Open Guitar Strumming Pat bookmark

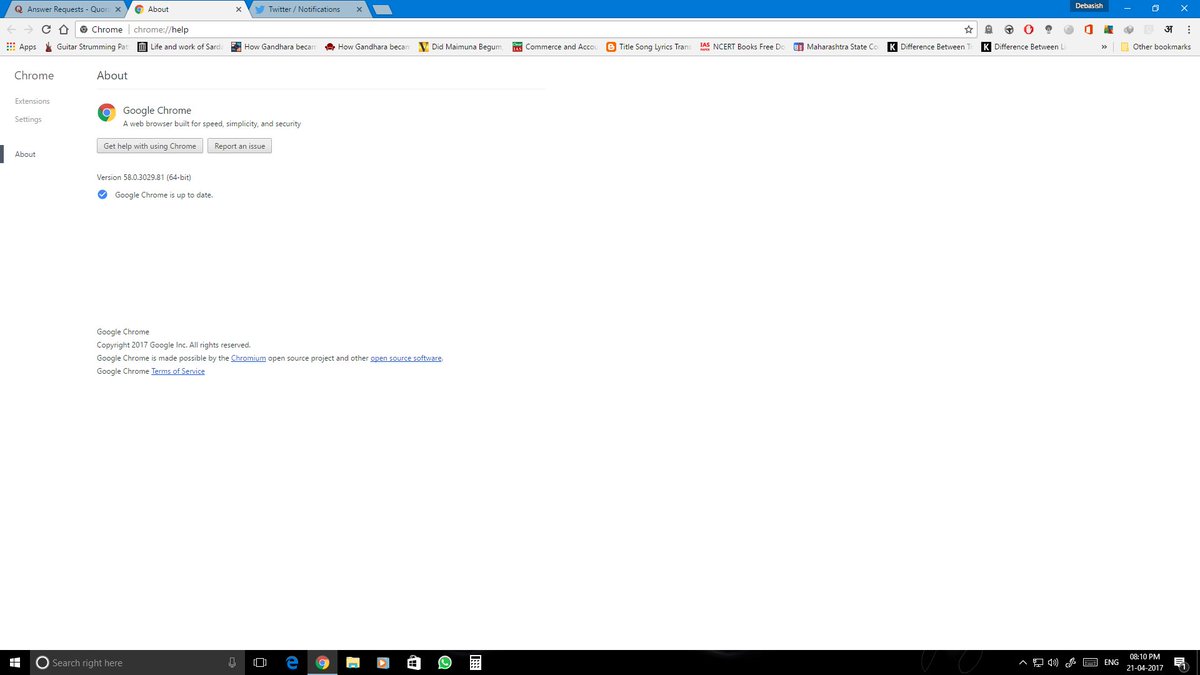click(87, 47)
